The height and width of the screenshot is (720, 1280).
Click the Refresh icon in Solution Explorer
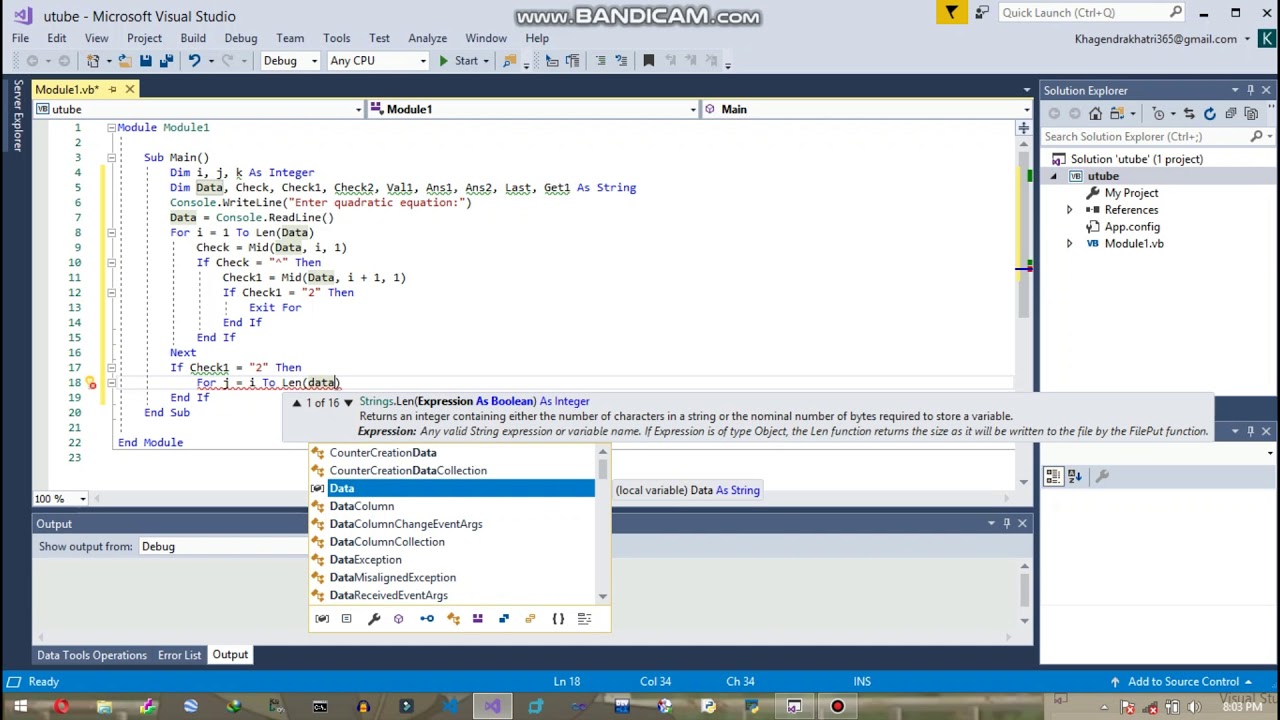(1210, 113)
